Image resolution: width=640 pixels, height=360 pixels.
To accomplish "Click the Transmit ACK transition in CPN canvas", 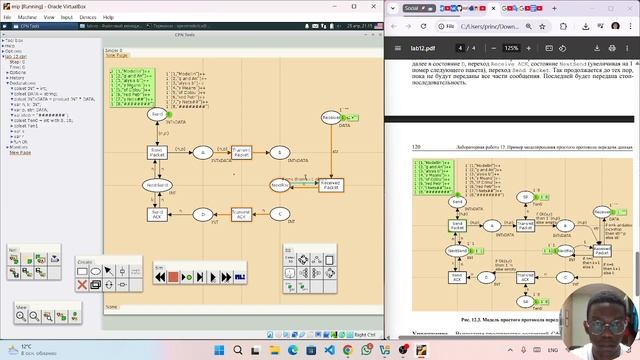I will tap(241, 214).
